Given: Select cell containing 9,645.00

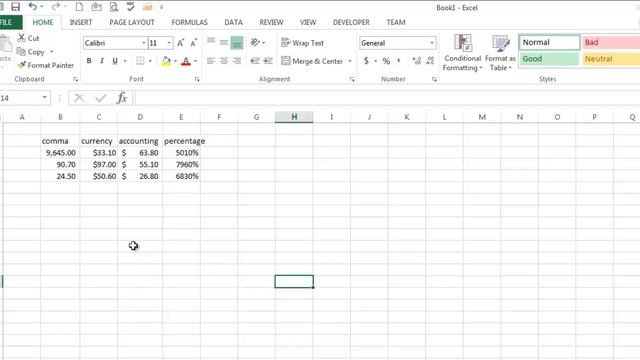Looking at the screenshot, I should pos(60,153).
